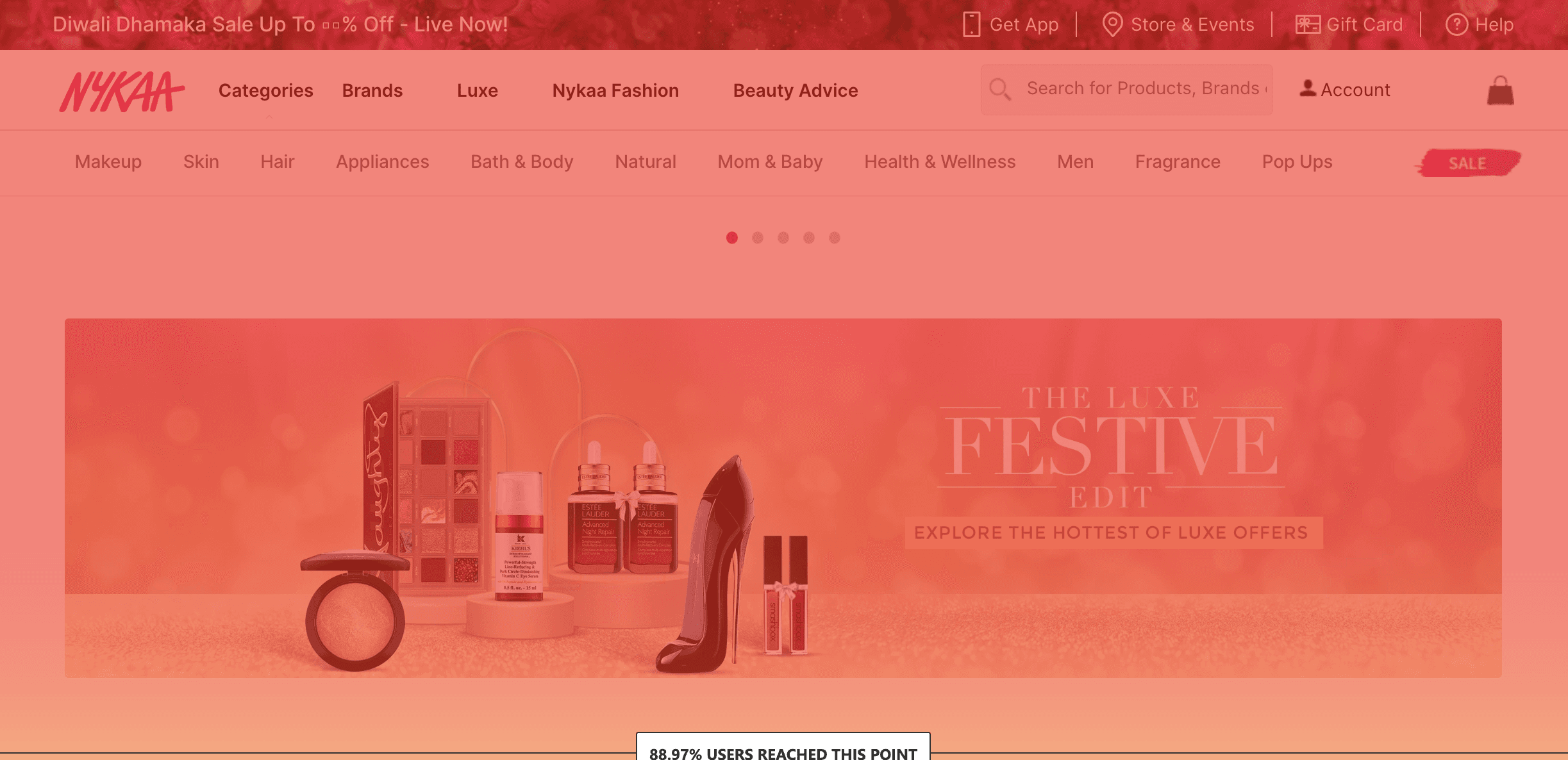This screenshot has width=1568, height=760.
Task: Open the Men category
Action: (1076, 161)
